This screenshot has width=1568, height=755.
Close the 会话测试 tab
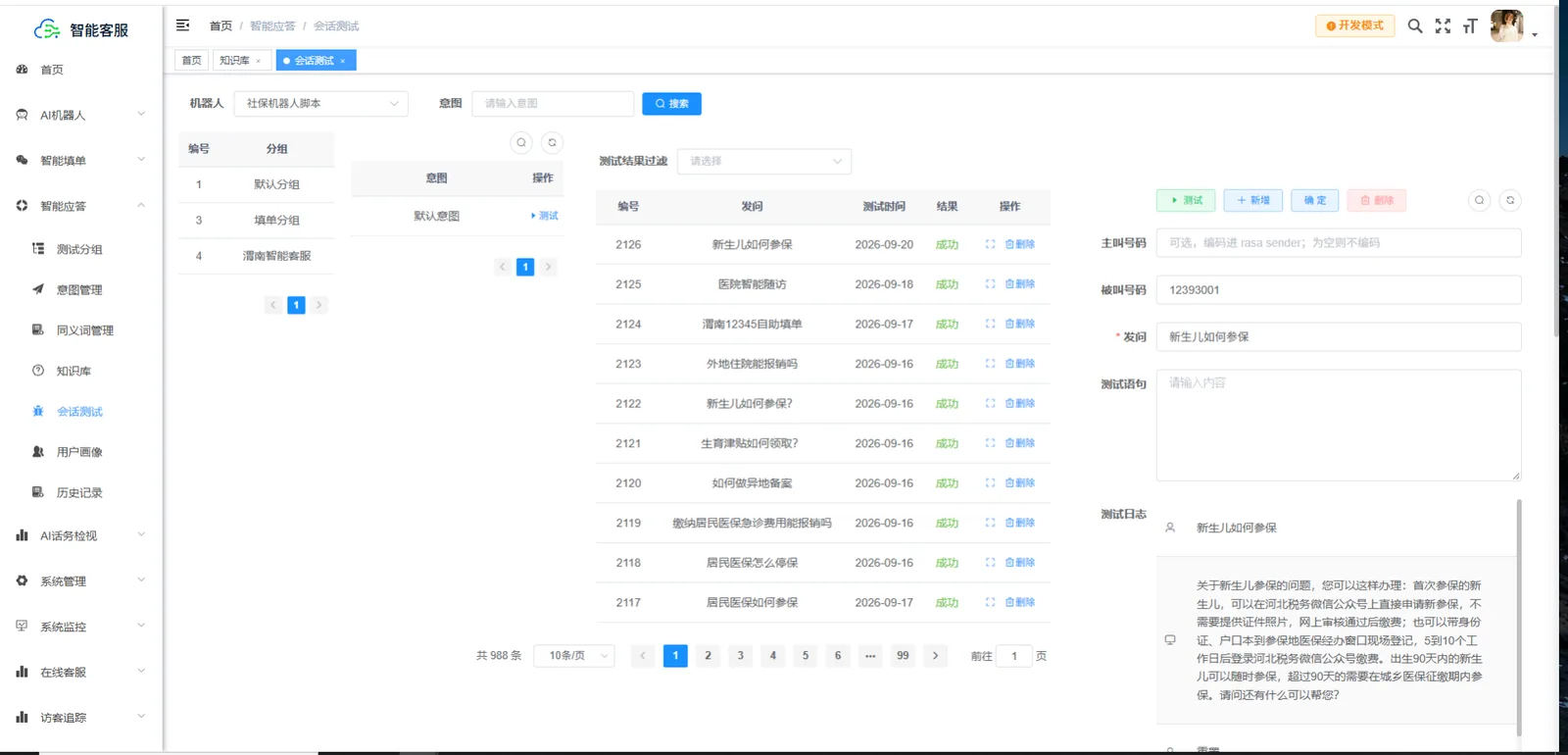coord(342,61)
